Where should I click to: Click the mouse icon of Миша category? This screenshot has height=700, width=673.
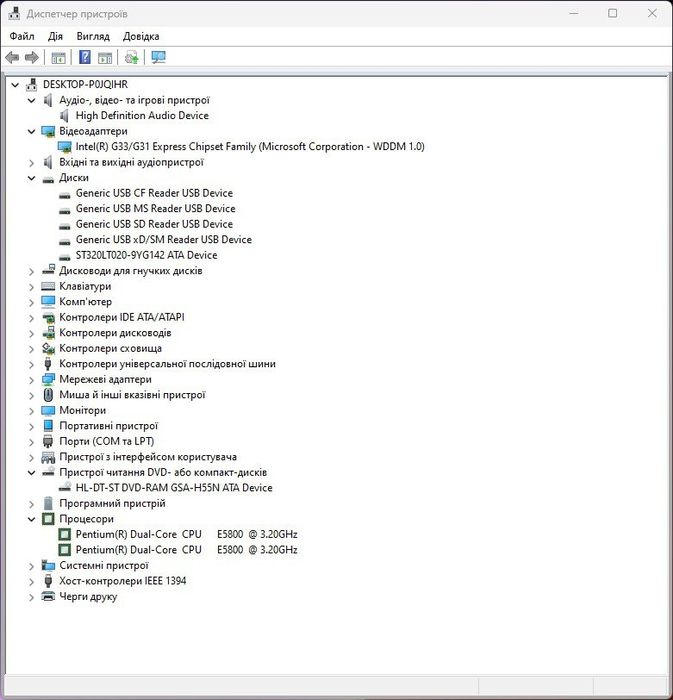click(x=48, y=395)
